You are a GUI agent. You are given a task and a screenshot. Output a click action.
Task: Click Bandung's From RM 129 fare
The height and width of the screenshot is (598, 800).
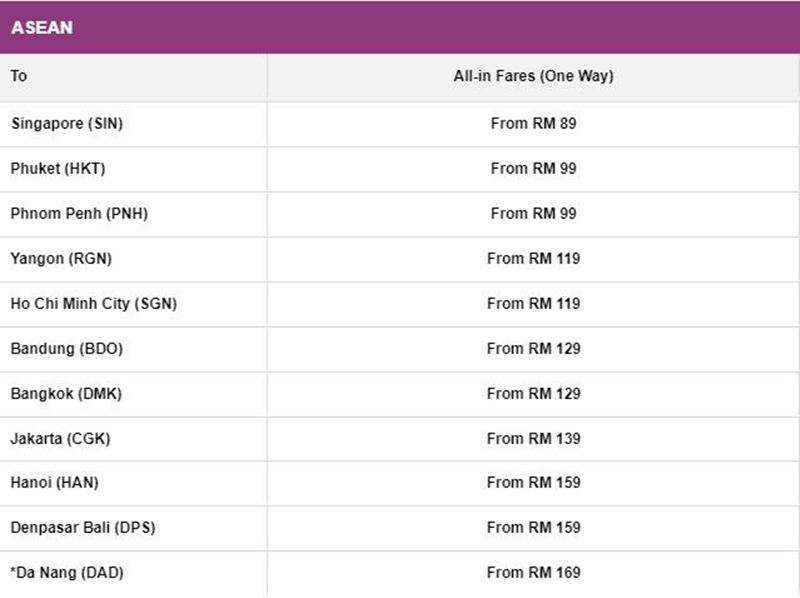533,348
